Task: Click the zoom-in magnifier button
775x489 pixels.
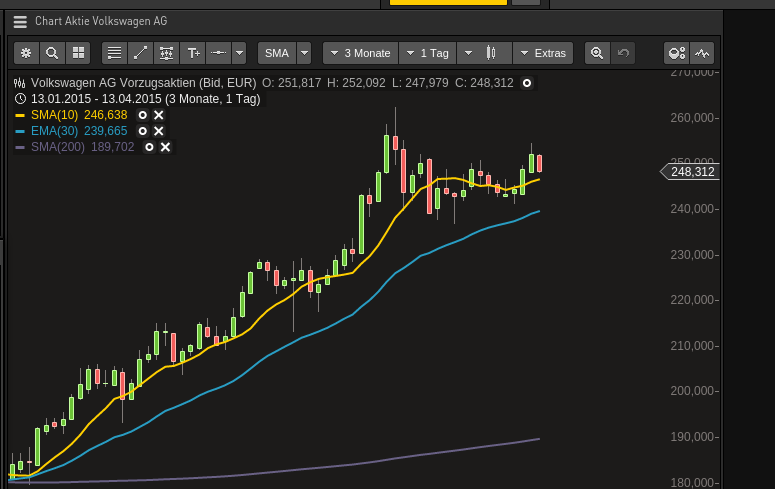Action: pyautogui.click(x=597, y=53)
